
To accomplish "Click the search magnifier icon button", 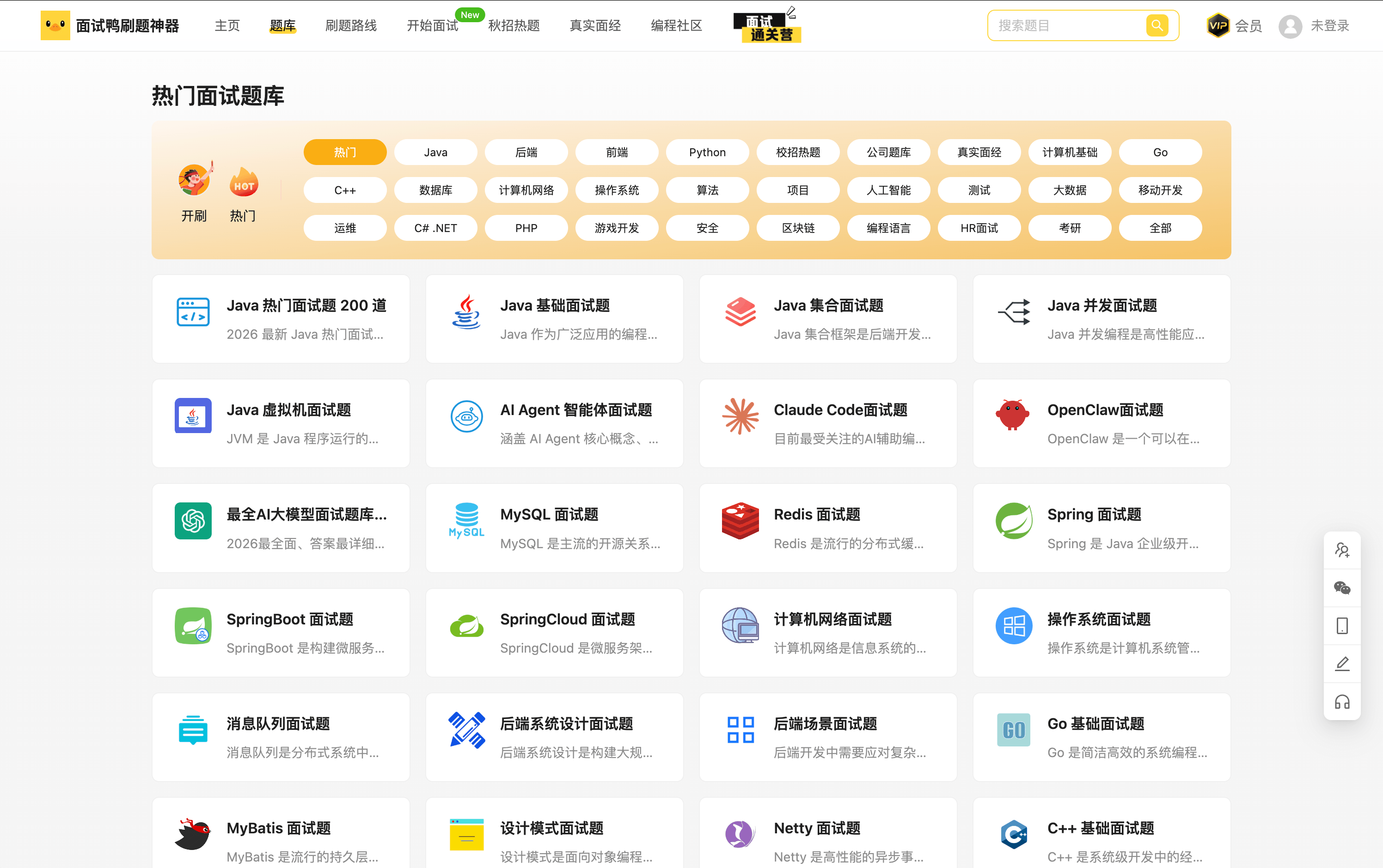I will coord(1157,25).
